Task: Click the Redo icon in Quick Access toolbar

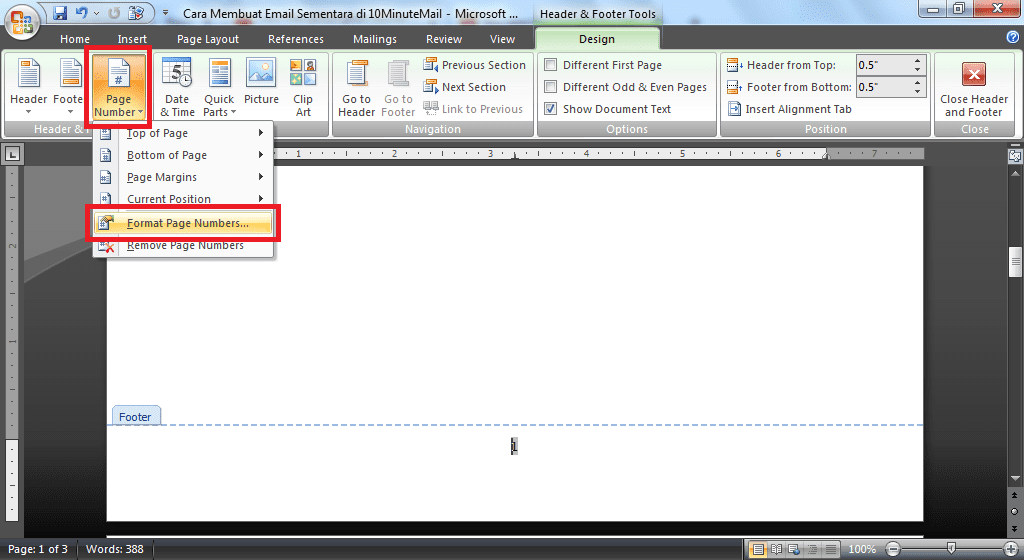Action: (114, 13)
